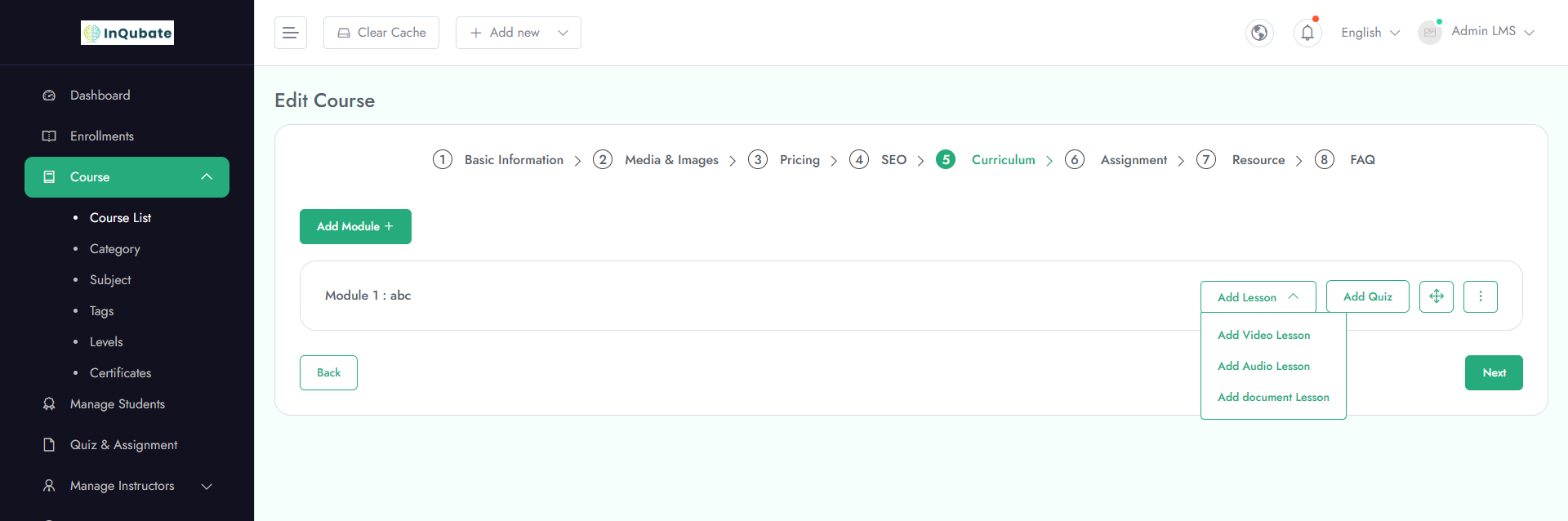Click the move module crosshair icon
The image size is (1568, 521).
coord(1437,296)
